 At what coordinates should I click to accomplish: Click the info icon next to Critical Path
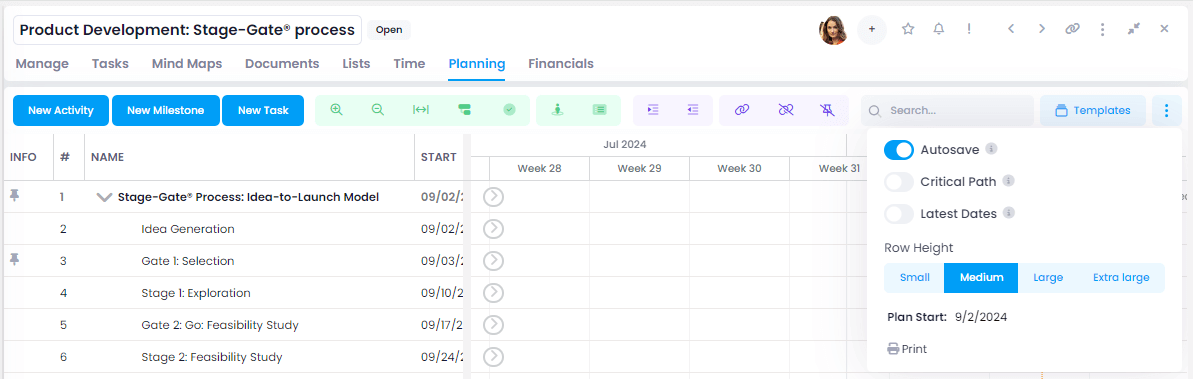tap(1008, 181)
